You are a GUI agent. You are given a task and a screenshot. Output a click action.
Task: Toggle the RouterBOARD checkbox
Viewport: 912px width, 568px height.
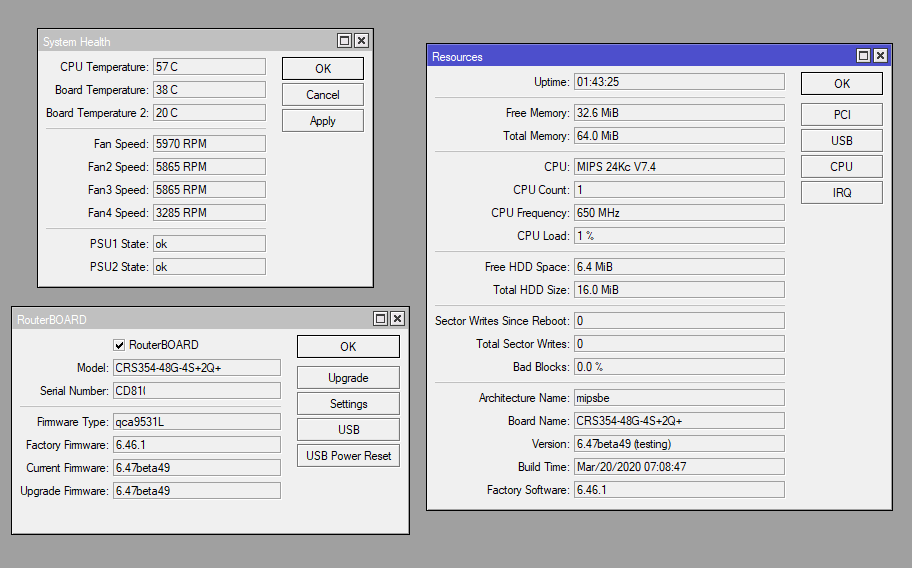click(x=119, y=345)
